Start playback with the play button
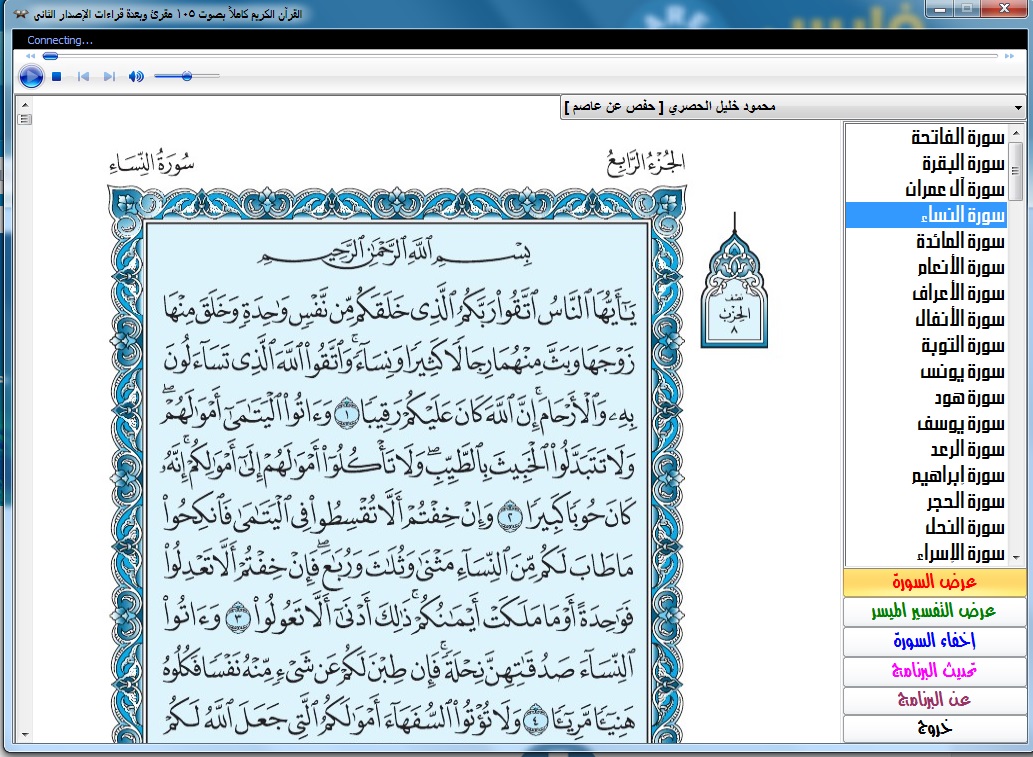 click(x=31, y=76)
